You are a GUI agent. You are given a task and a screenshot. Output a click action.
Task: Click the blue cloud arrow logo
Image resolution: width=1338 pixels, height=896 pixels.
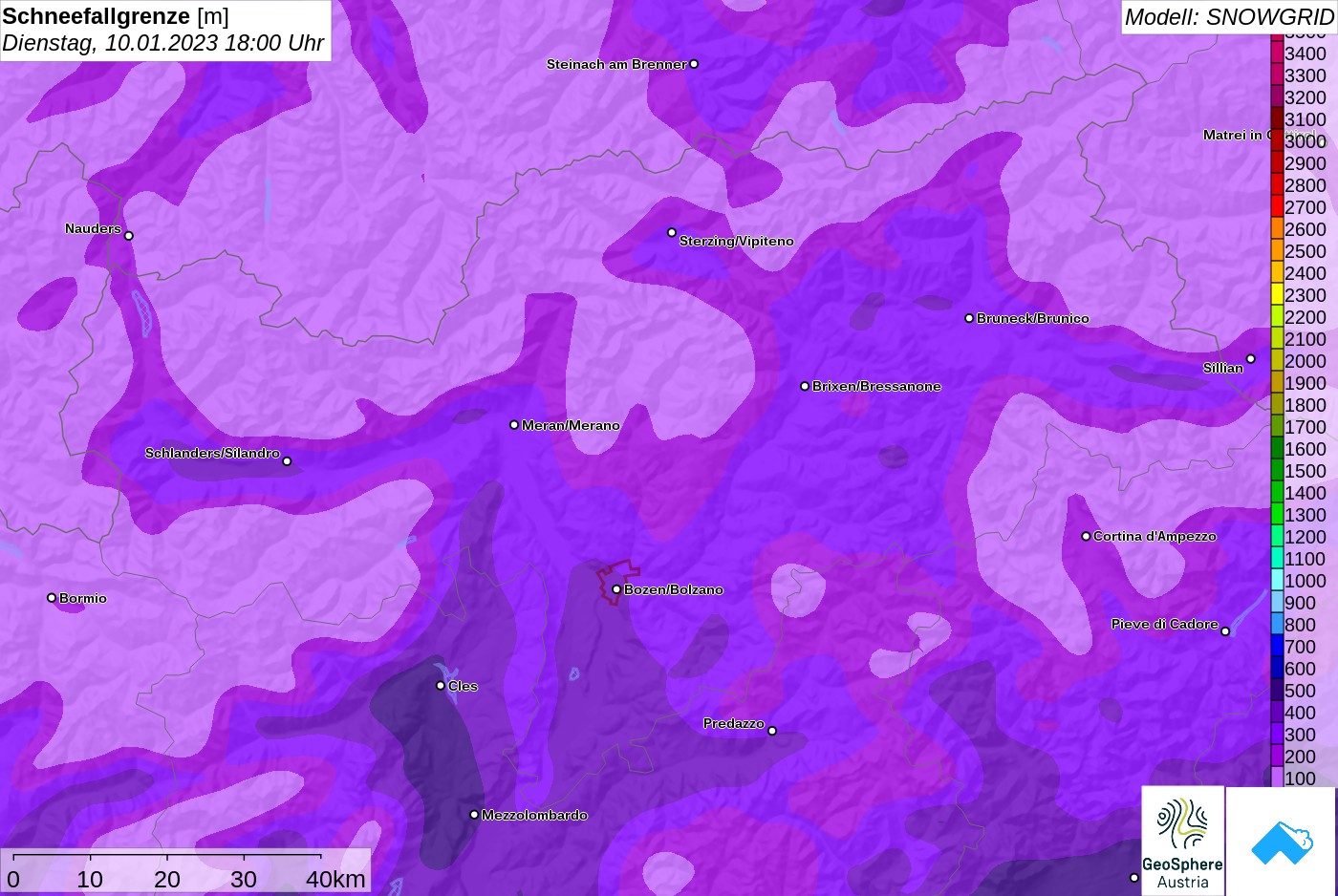[1282, 841]
